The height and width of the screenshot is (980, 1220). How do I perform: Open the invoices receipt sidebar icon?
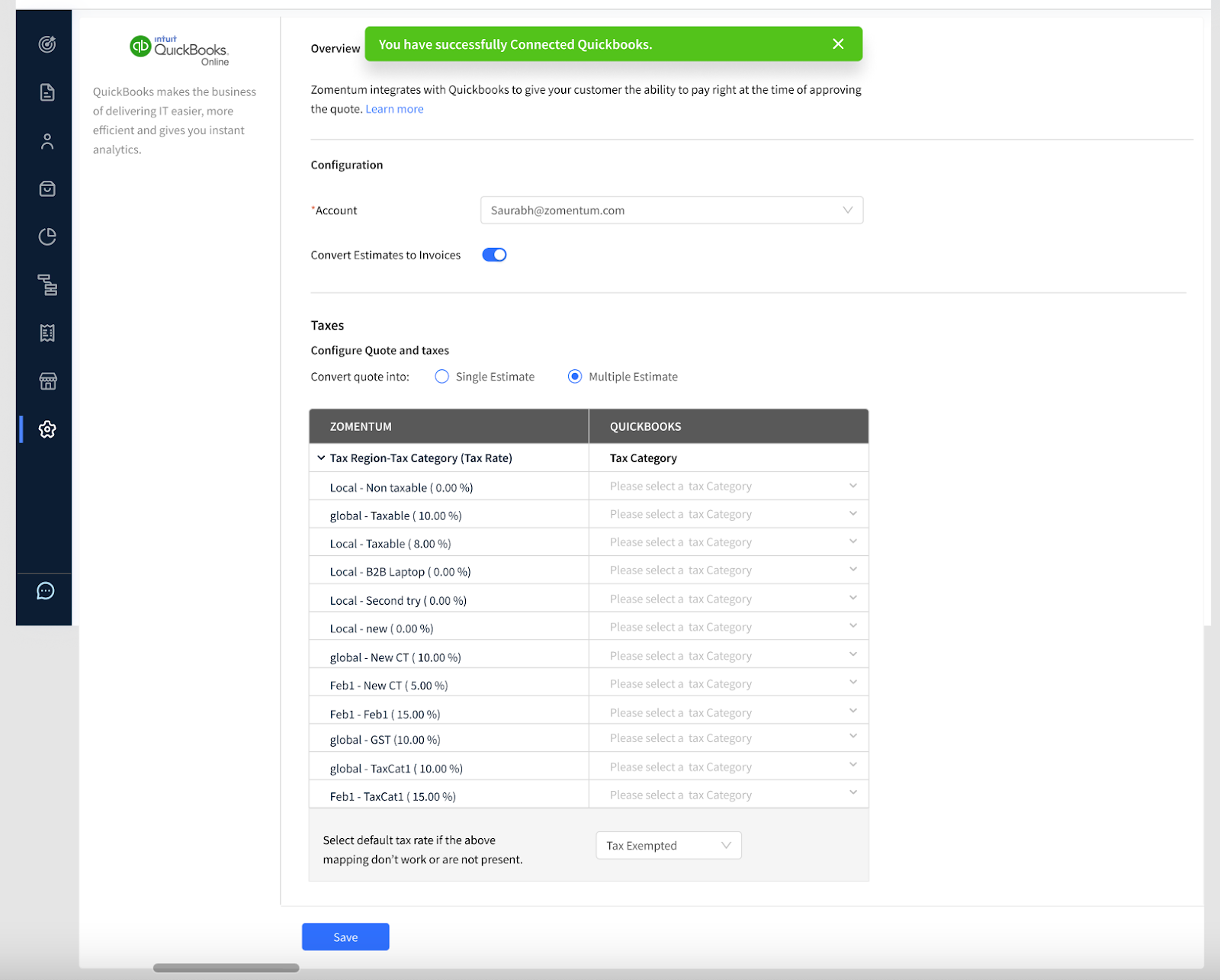pyautogui.click(x=47, y=333)
